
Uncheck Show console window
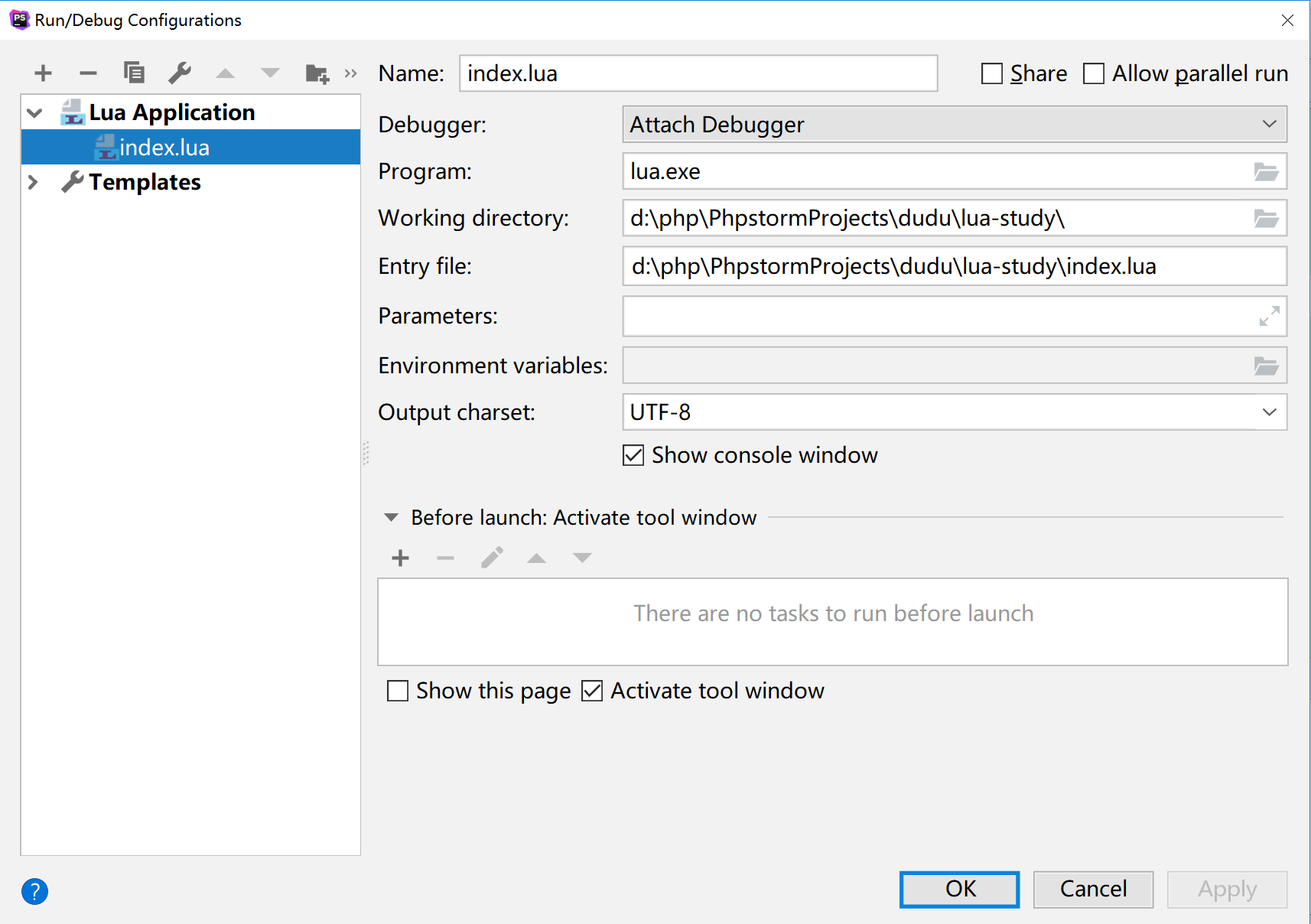point(633,455)
